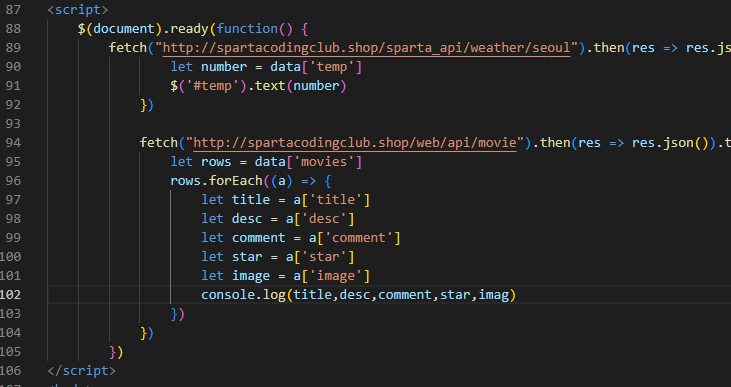Image resolution: width=731 pixels, height=387 pixels.
Task: Click the rows.forEach line
Action: pyautogui.click(x=251, y=180)
